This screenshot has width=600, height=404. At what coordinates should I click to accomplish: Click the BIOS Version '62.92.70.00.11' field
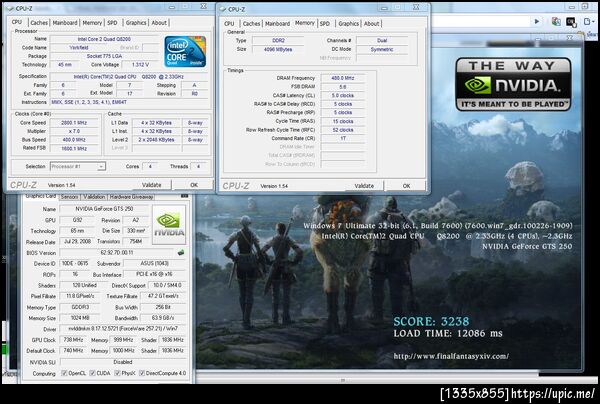(x=117, y=252)
